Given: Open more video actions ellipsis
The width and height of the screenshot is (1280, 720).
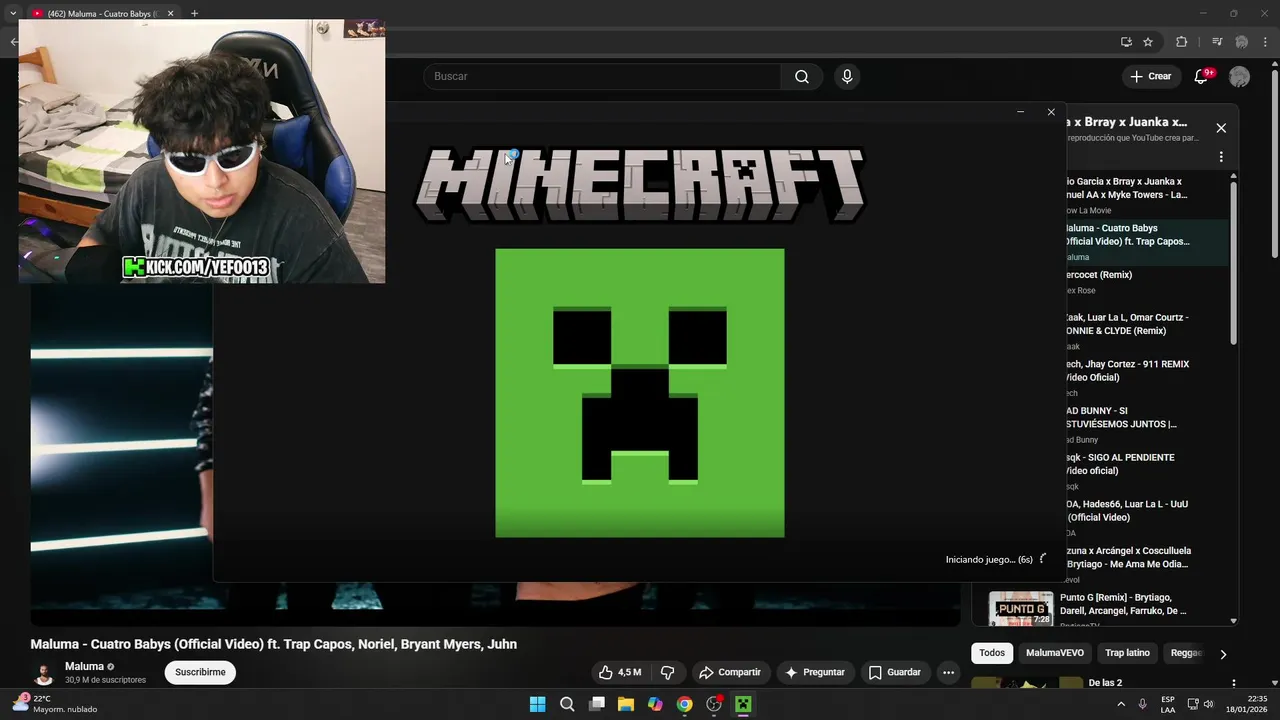Looking at the screenshot, I should tap(948, 672).
